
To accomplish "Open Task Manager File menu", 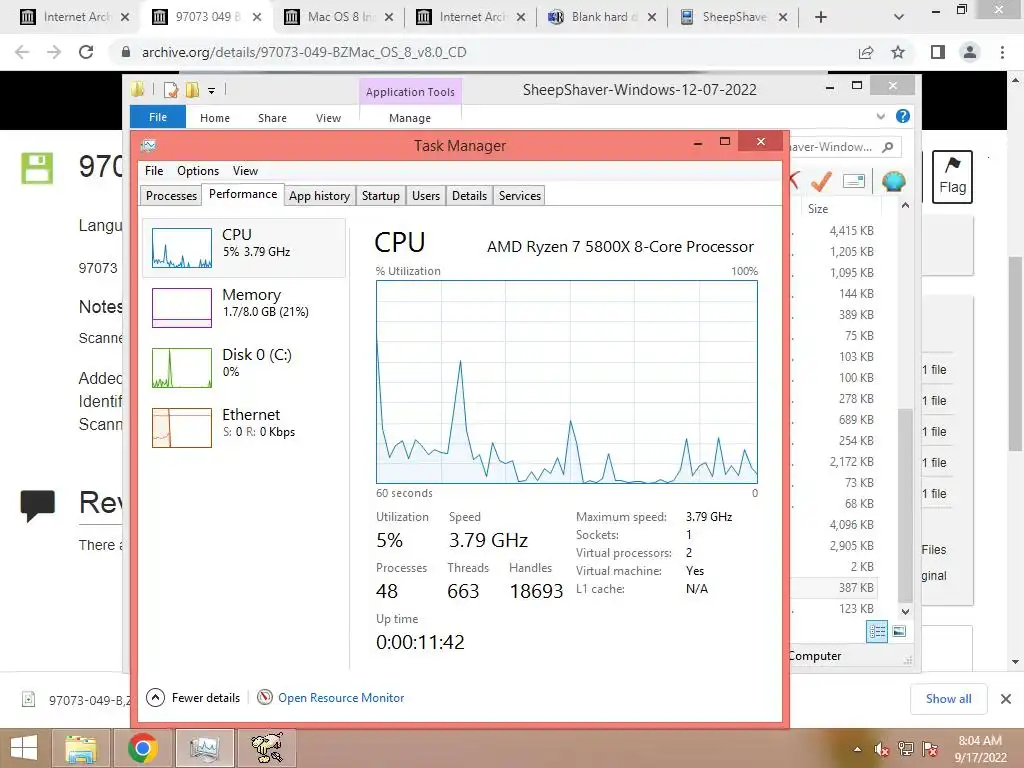I will pyautogui.click(x=154, y=170).
